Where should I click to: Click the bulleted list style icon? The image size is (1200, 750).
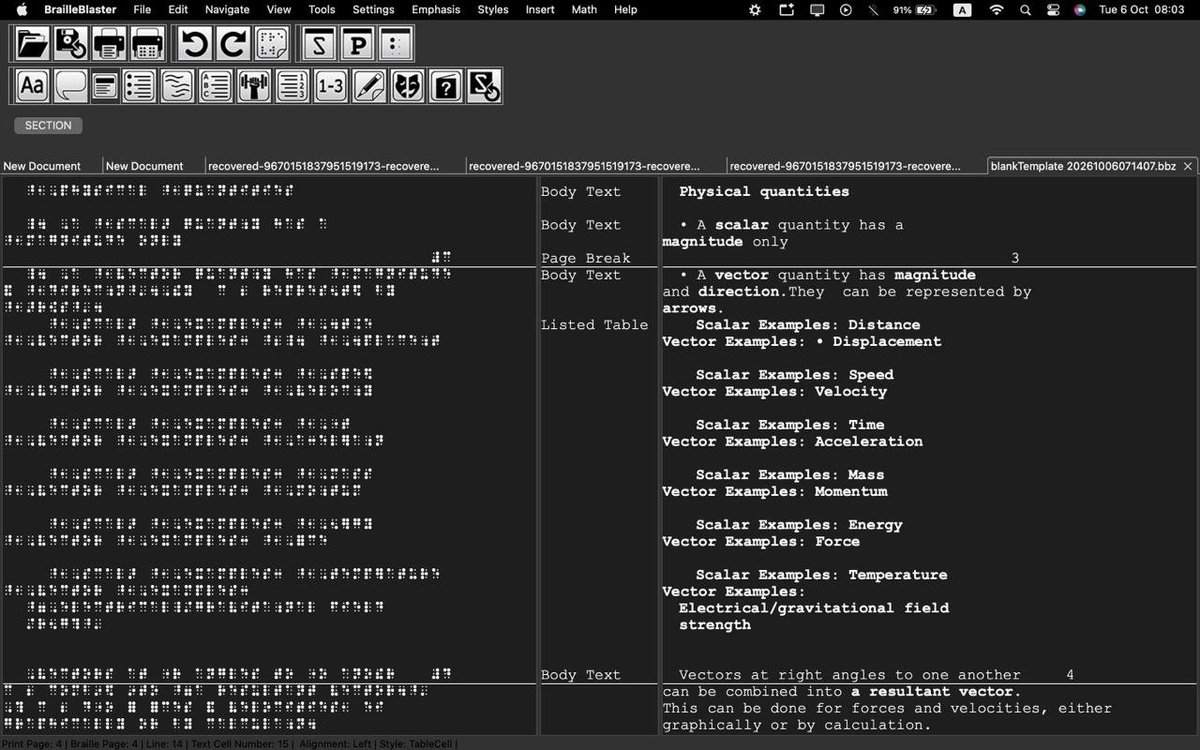click(139, 86)
